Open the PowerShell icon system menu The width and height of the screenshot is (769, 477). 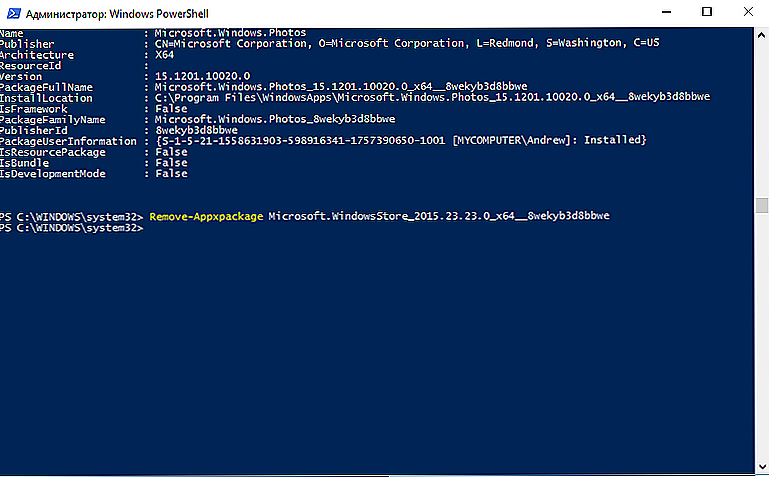pyautogui.click(x=14, y=13)
